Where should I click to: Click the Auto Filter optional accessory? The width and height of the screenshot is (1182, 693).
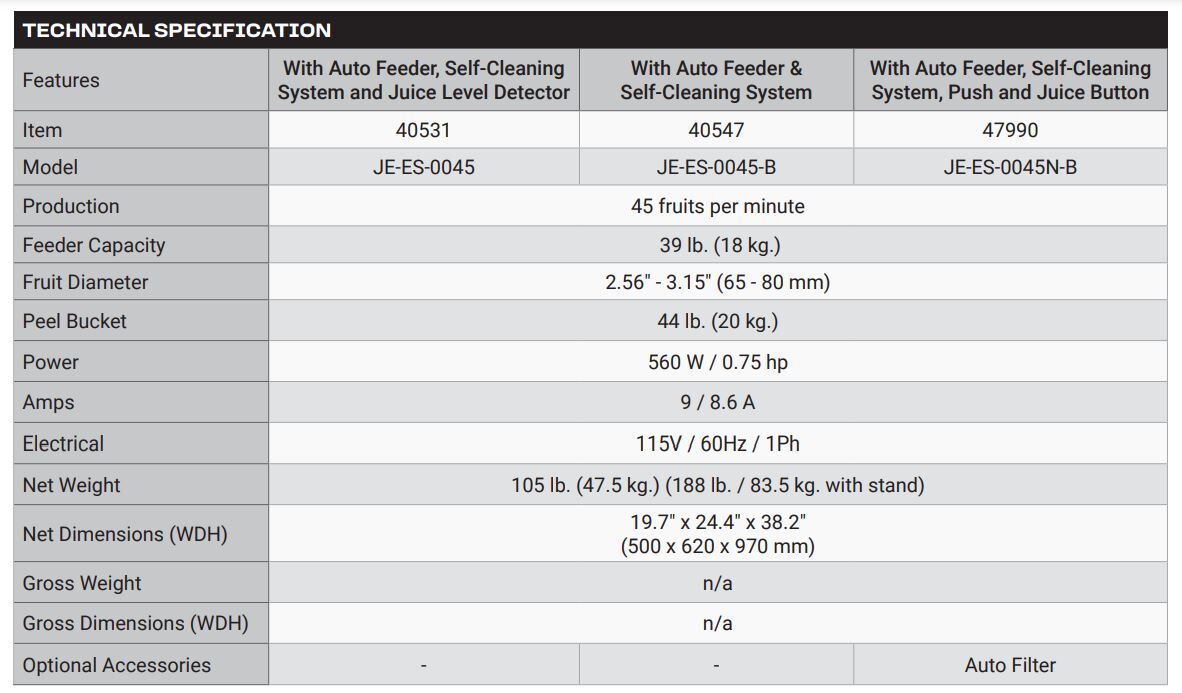[x=1010, y=665]
